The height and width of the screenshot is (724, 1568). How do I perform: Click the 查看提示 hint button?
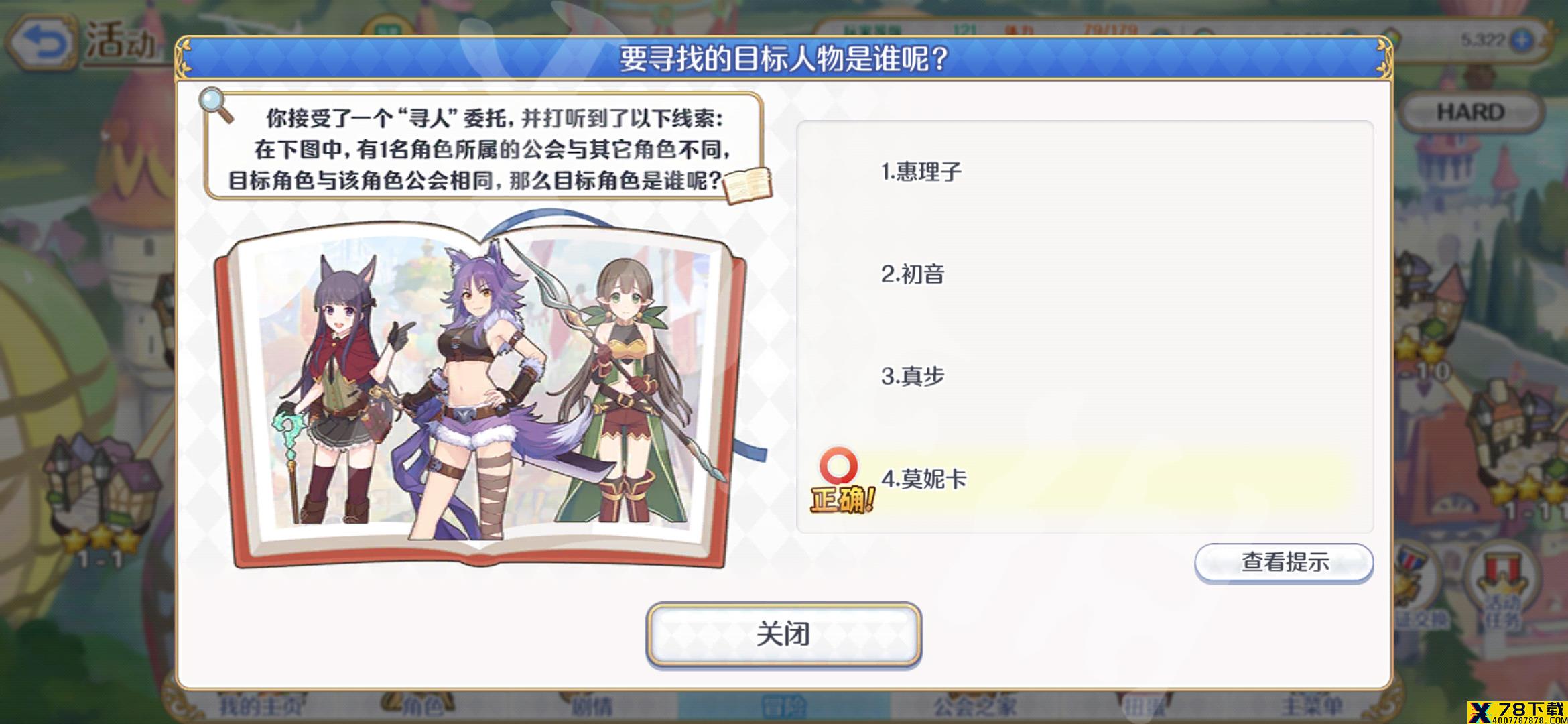1284,562
